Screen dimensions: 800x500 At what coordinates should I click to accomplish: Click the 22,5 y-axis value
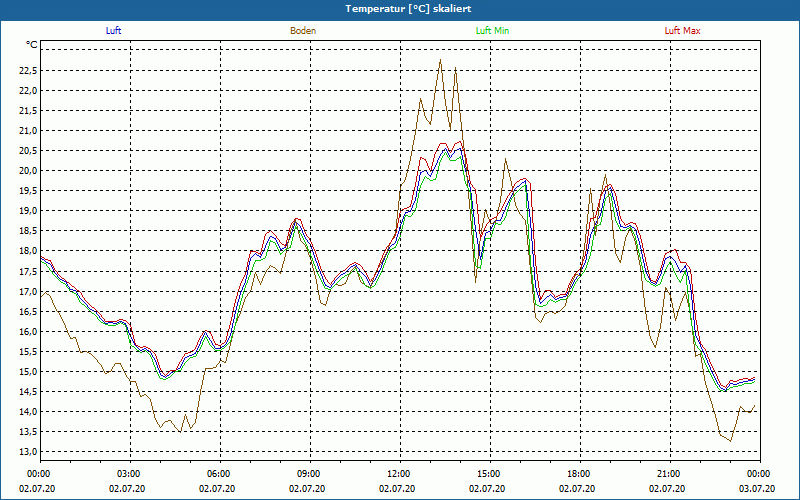(28, 70)
